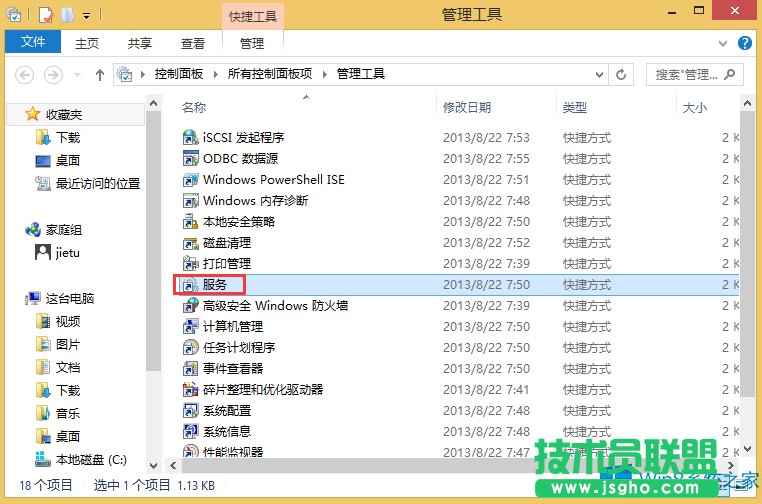Switch to the 查看 ribbon tab
This screenshot has width=762, height=504.
point(193,44)
